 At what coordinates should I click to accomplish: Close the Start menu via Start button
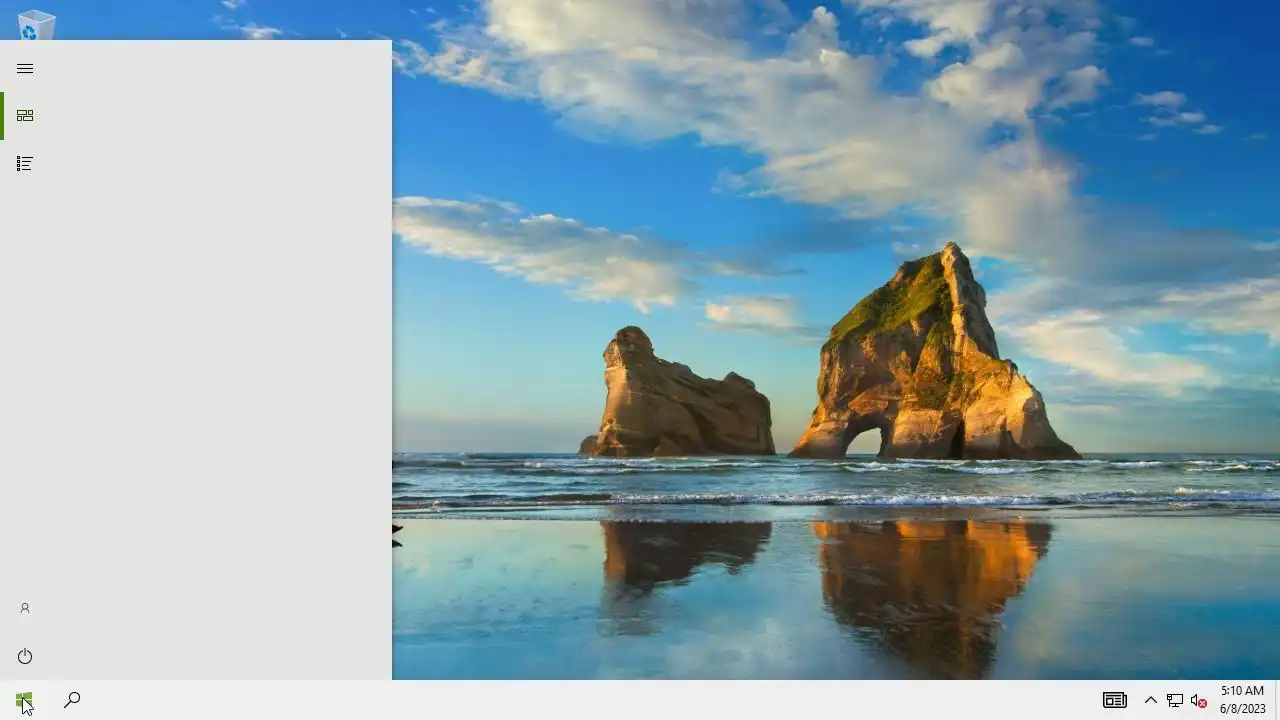(24, 700)
